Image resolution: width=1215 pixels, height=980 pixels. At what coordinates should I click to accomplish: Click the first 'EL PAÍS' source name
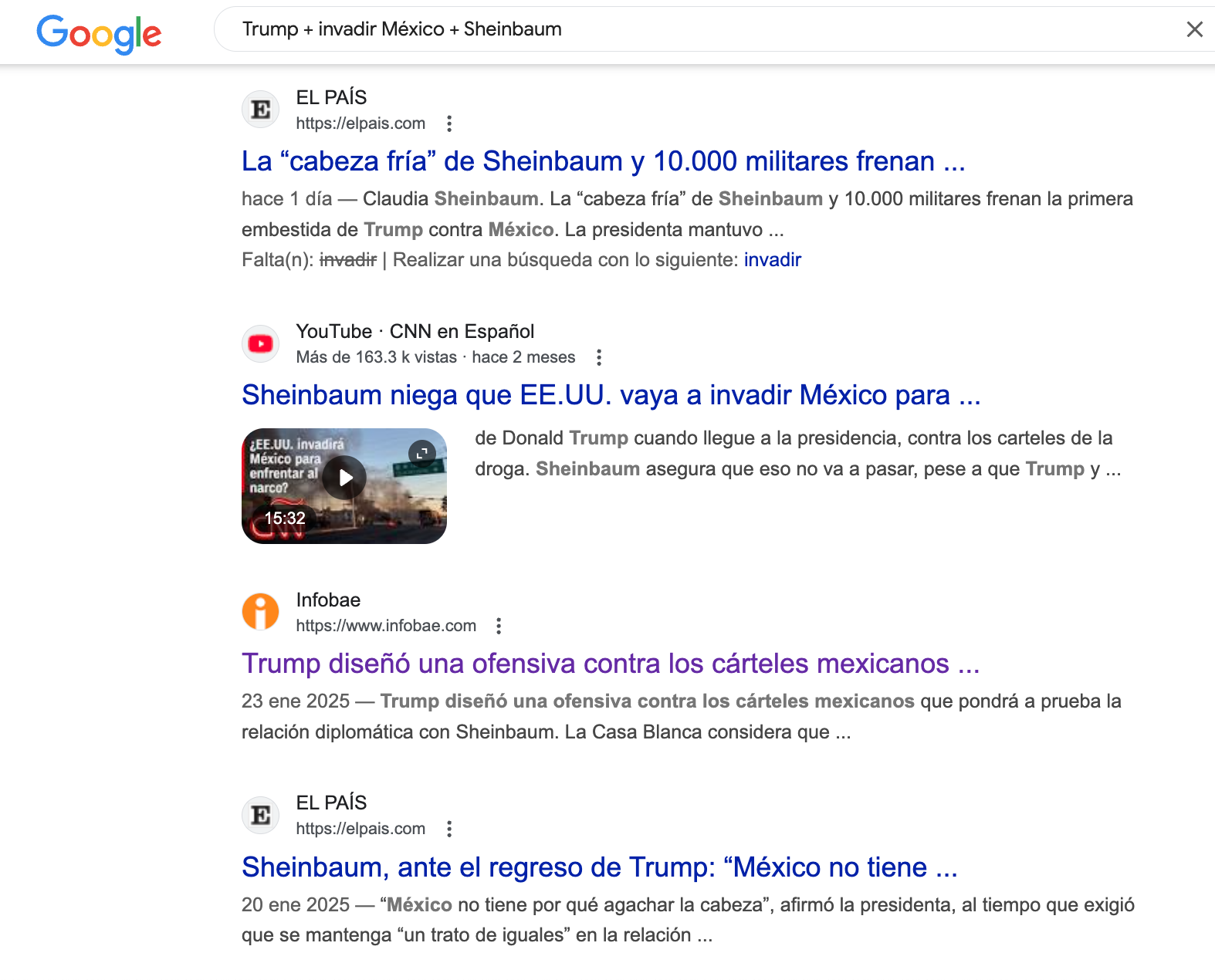coord(332,97)
